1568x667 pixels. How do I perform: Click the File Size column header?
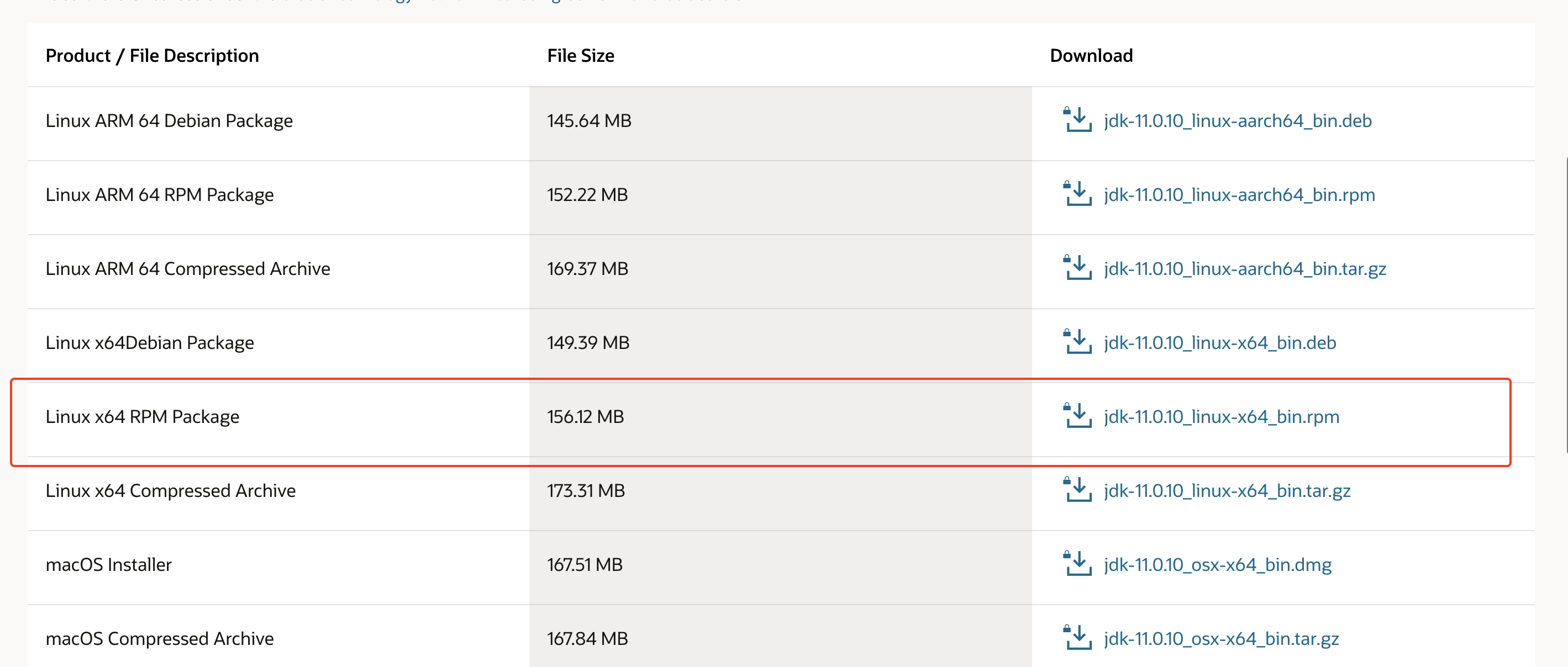coord(580,55)
